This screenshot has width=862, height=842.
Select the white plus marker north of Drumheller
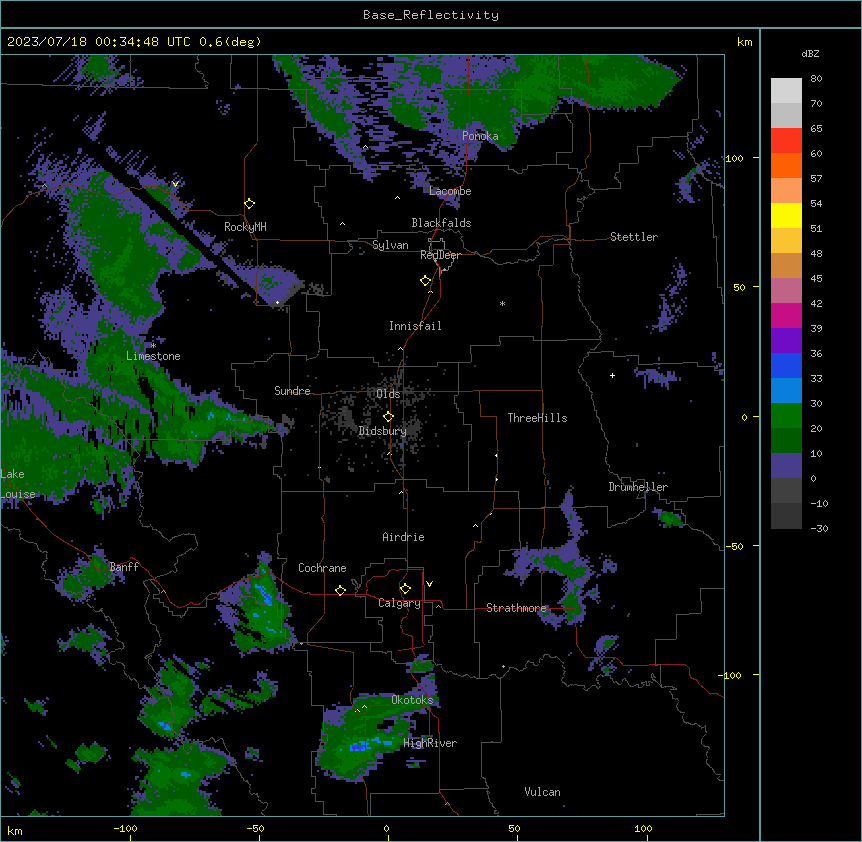pos(612,375)
